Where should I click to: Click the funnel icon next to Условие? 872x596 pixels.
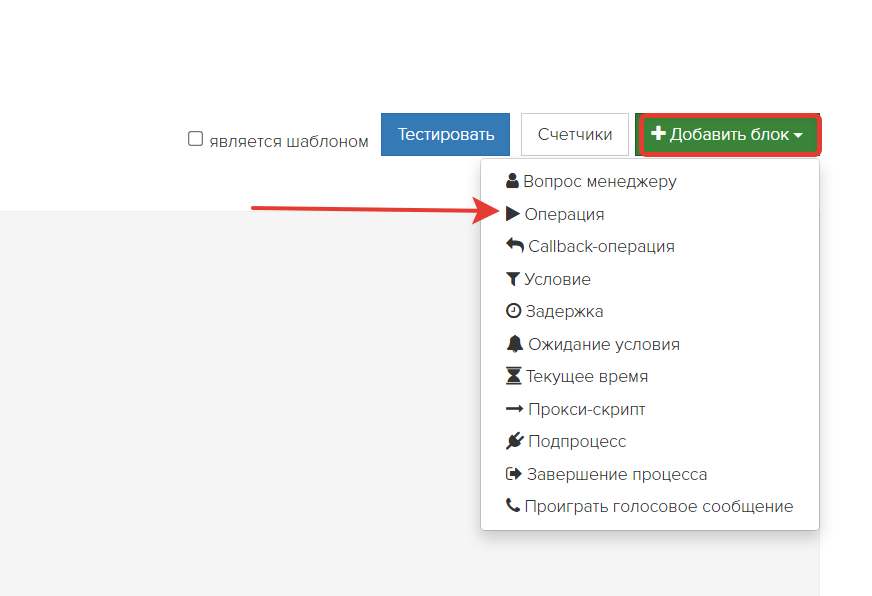[512, 279]
